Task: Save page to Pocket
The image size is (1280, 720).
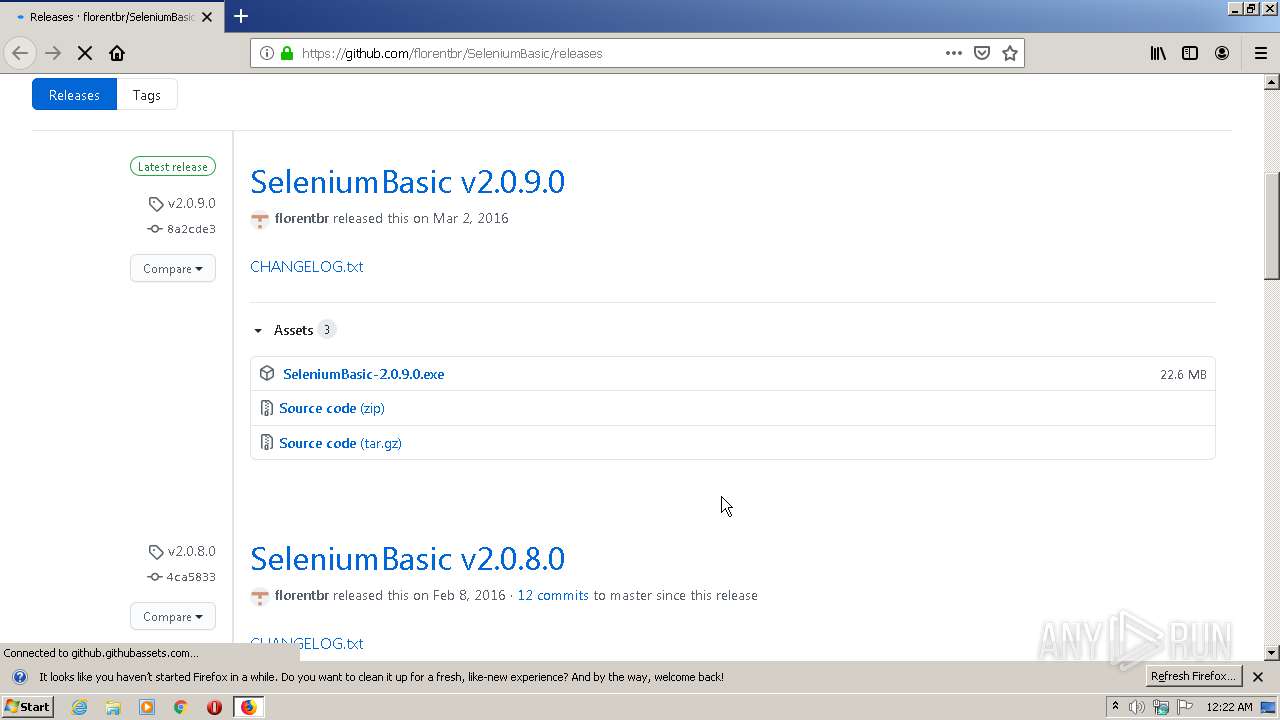Action: 982,53
